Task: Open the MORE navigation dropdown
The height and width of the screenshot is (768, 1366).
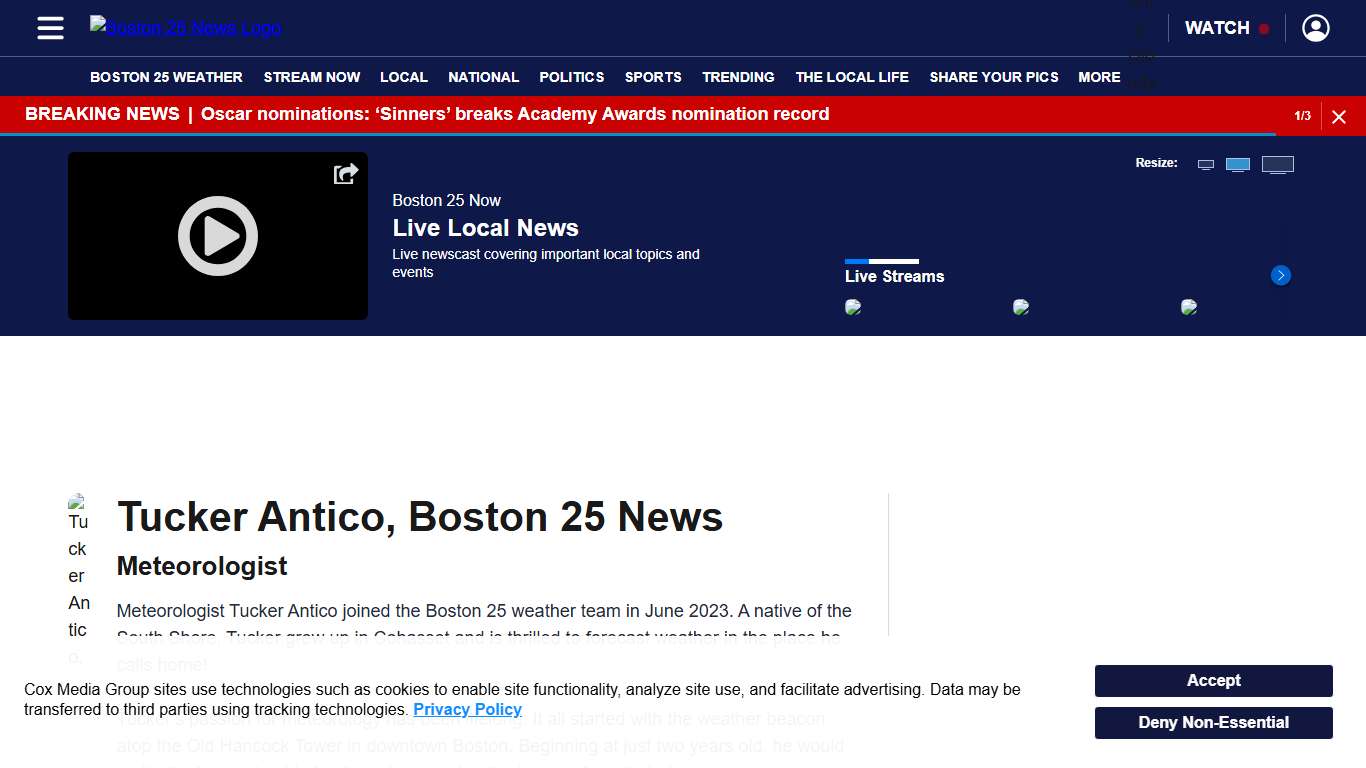Action: (x=1098, y=77)
